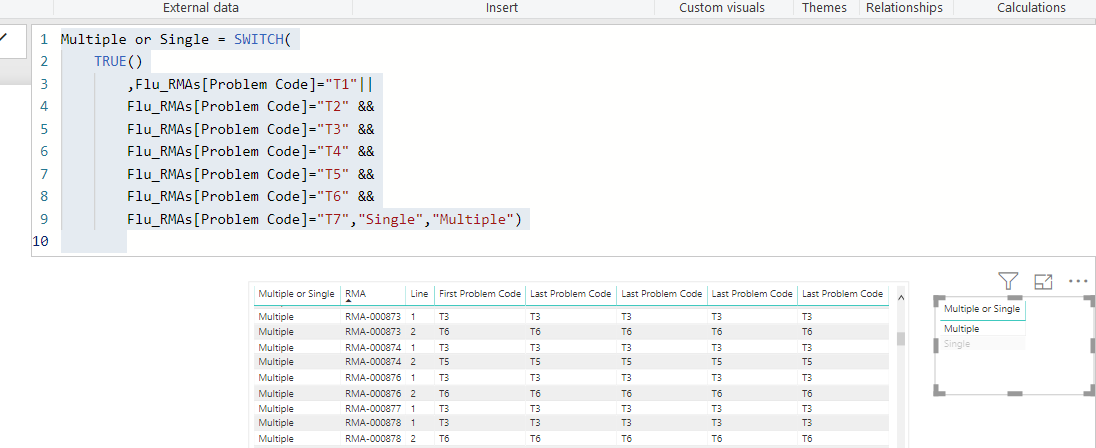Select the Single slicer item
1096x448 pixels.
tap(957, 344)
